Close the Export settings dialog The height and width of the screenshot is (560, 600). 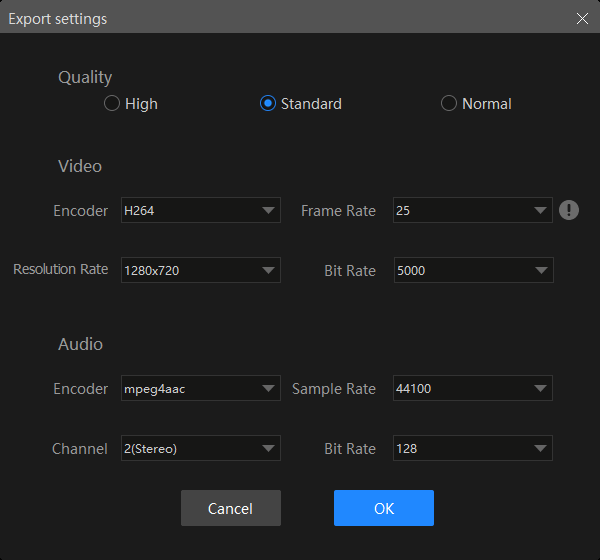tap(582, 18)
